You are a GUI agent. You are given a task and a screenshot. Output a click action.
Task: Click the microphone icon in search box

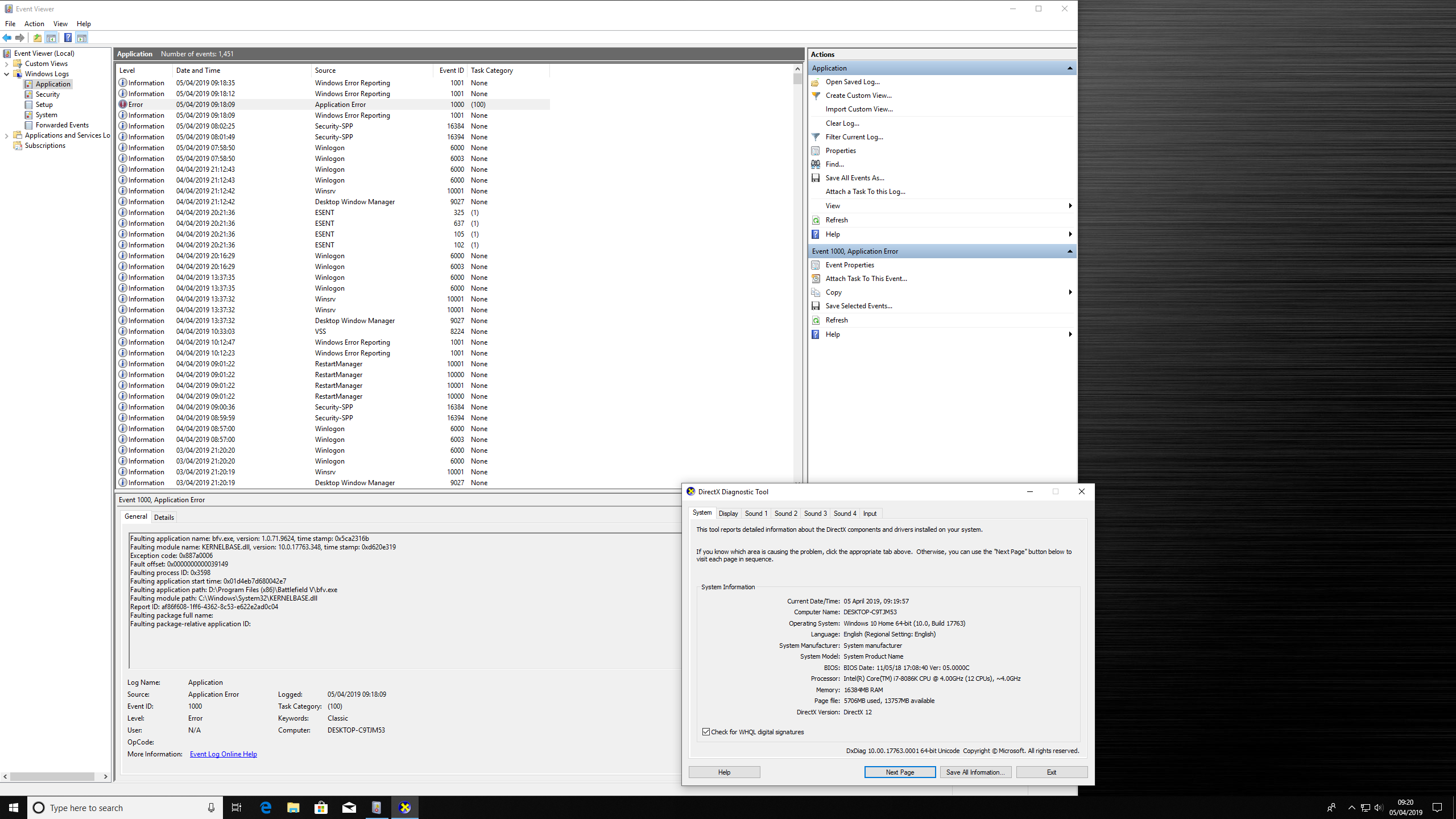(211, 808)
